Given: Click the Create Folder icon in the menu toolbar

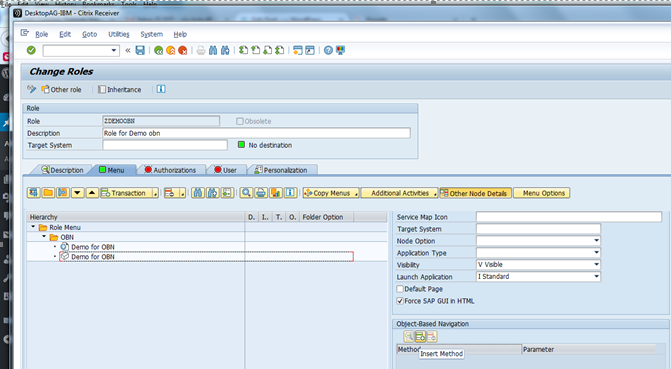Looking at the screenshot, I should [x=48, y=193].
